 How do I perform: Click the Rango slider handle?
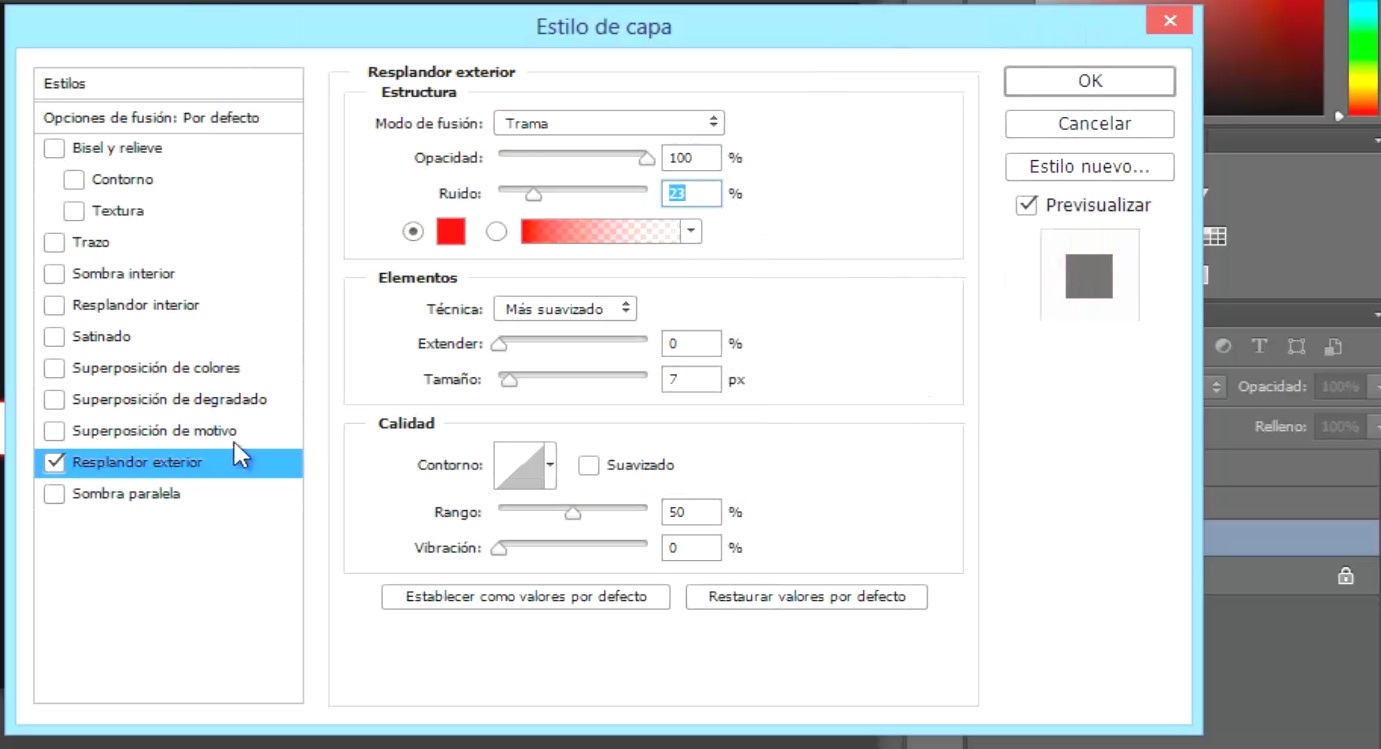tap(573, 513)
